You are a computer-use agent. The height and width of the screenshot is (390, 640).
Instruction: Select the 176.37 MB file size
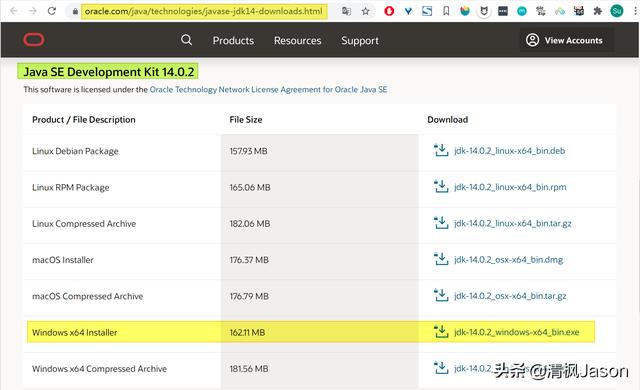click(x=249, y=260)
